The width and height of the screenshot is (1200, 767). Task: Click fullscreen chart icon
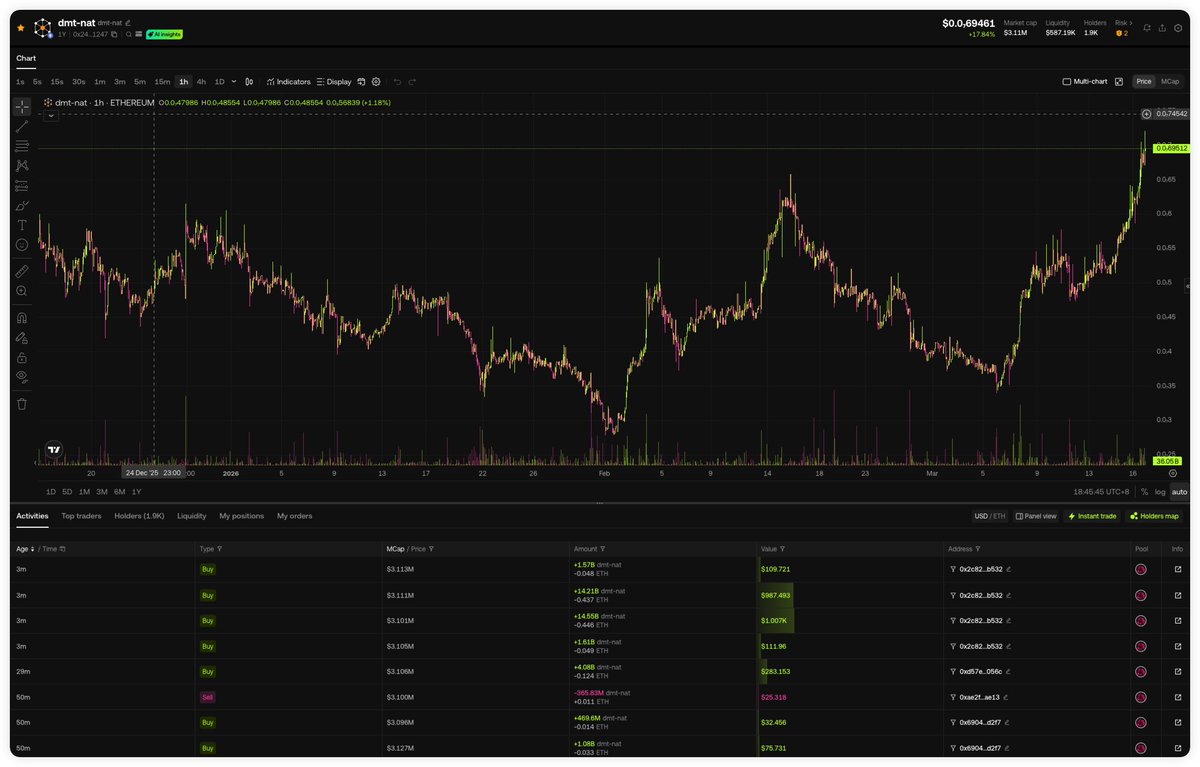pyautogui.click(x=1119, y=82)
